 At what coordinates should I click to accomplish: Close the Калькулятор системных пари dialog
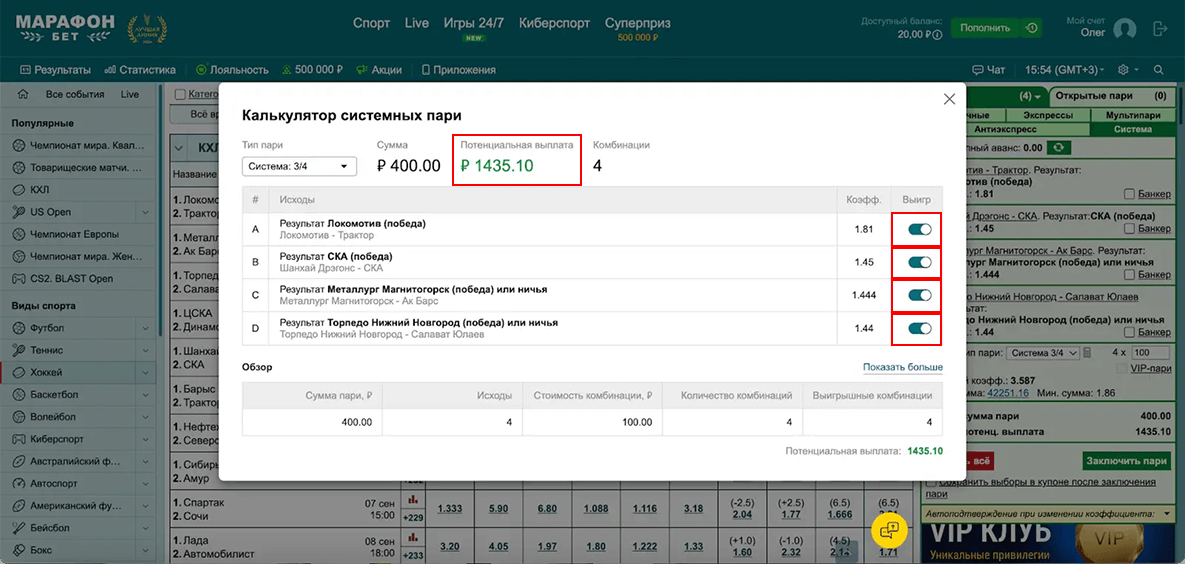click(x=950, y=99)
